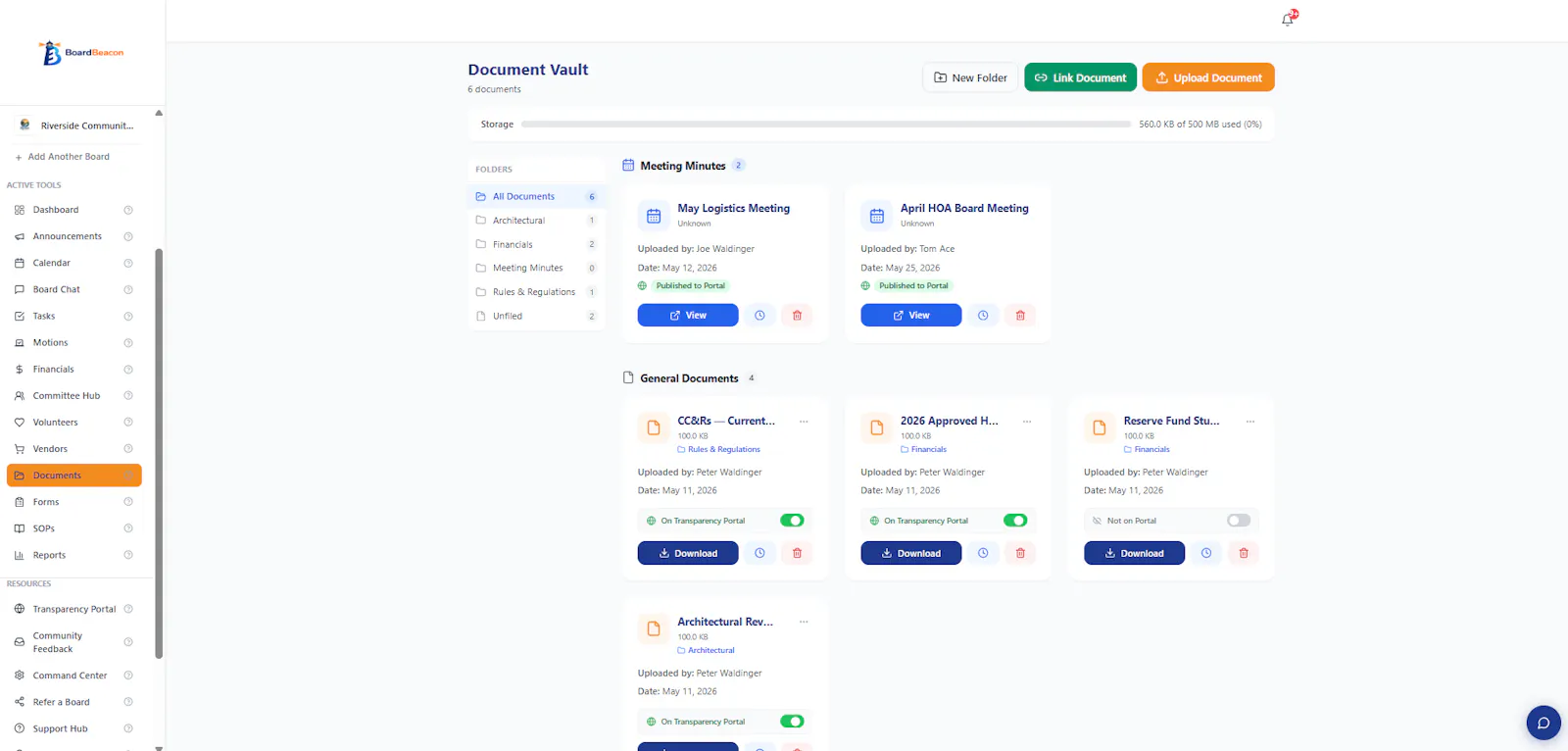Select the Rules & Regulations folder

tap(536, 292)
